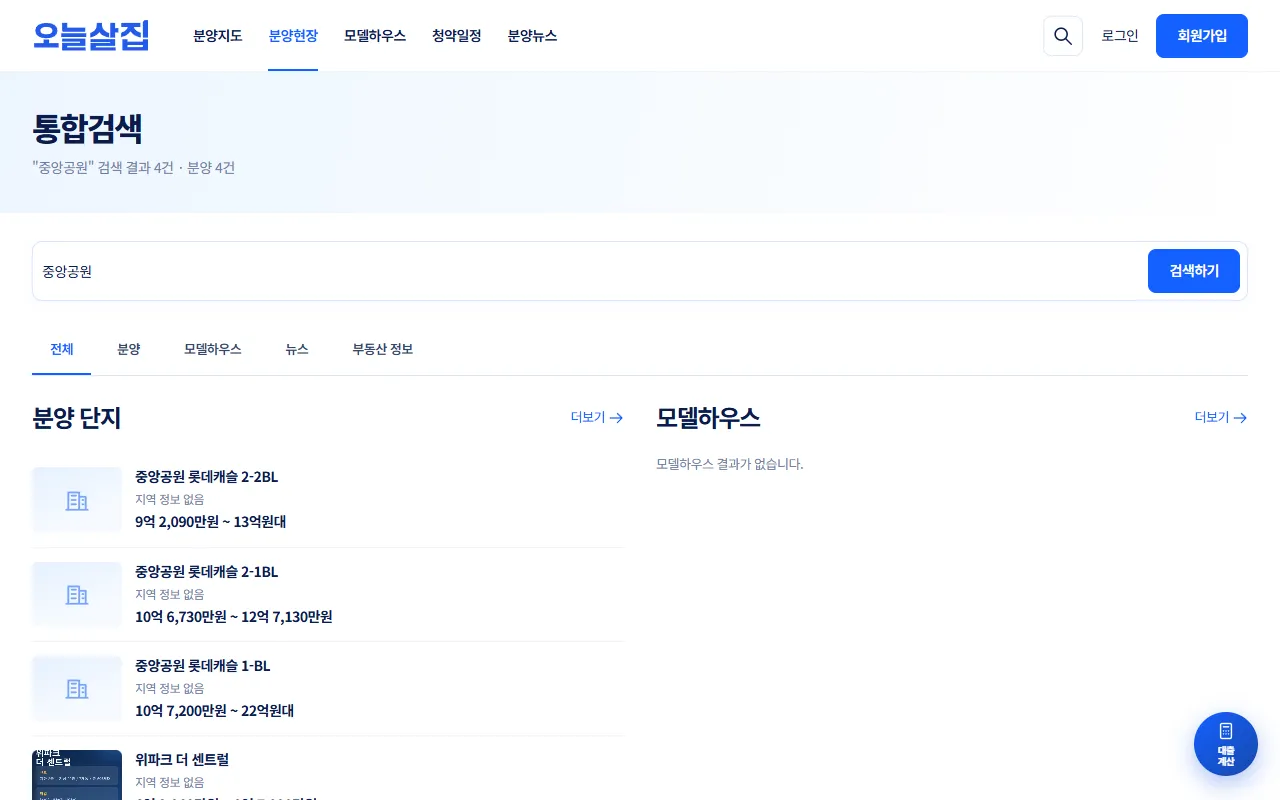Switch to the 분양 results tab

point(129,350)
